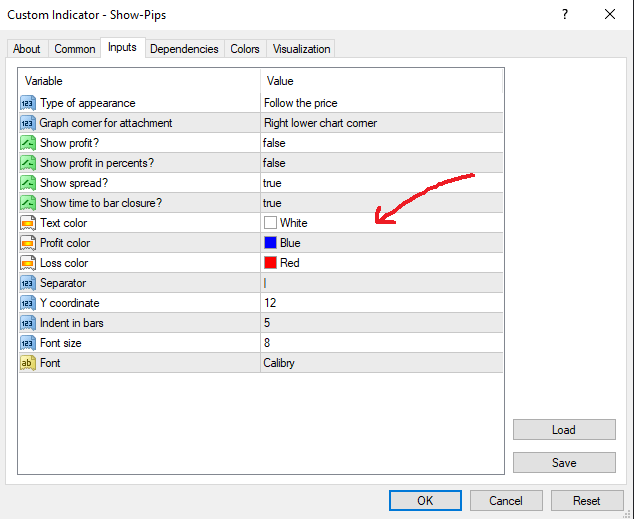This screenshot has width=634, height=519.
Task: Open the Colors tab
Action: [x=245, y=49]
